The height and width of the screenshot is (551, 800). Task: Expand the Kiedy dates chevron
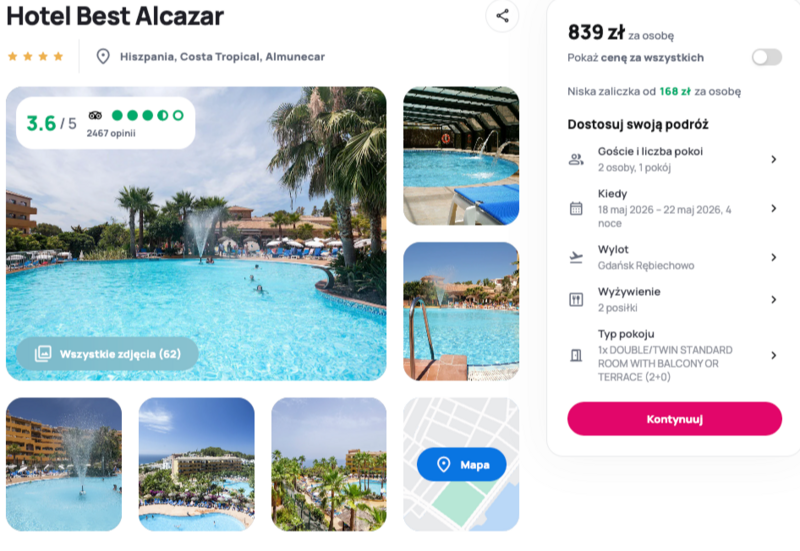tap(773, 208)
